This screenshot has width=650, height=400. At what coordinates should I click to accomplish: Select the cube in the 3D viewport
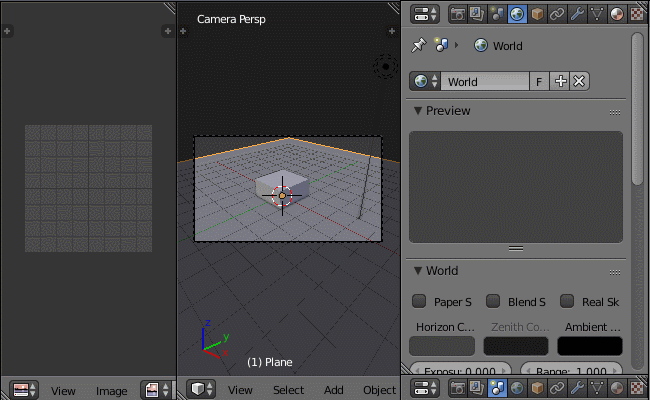[282, 187]
